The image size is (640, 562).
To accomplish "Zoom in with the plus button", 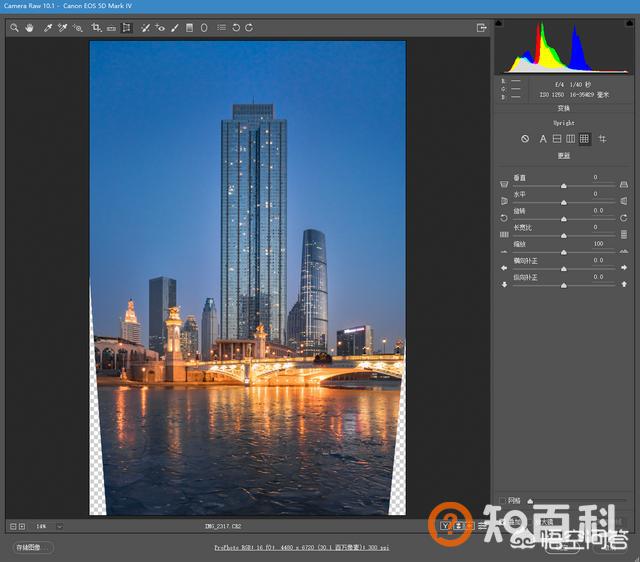I will [x=22, y=527].
